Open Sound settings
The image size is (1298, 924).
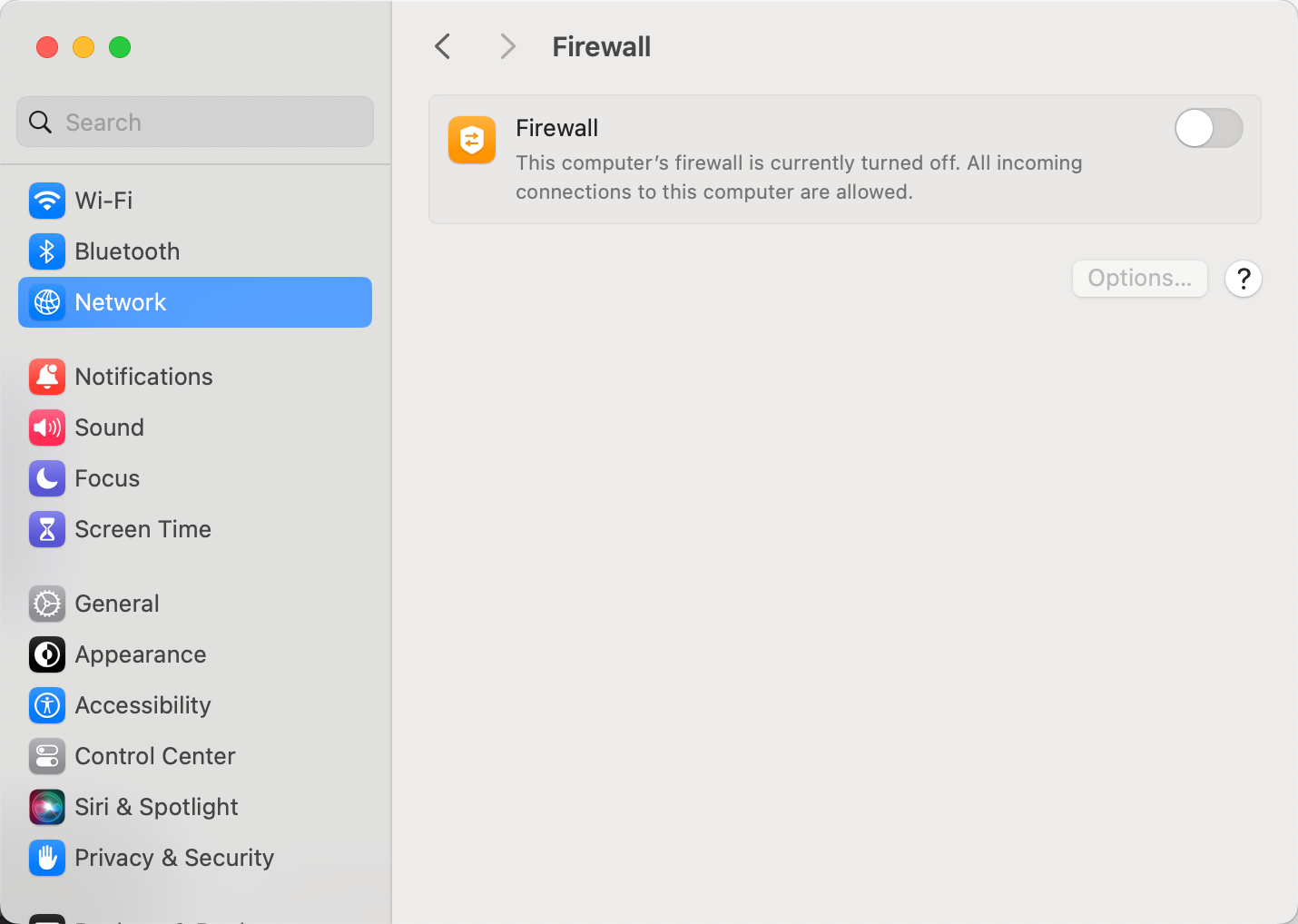click(109, 428)
